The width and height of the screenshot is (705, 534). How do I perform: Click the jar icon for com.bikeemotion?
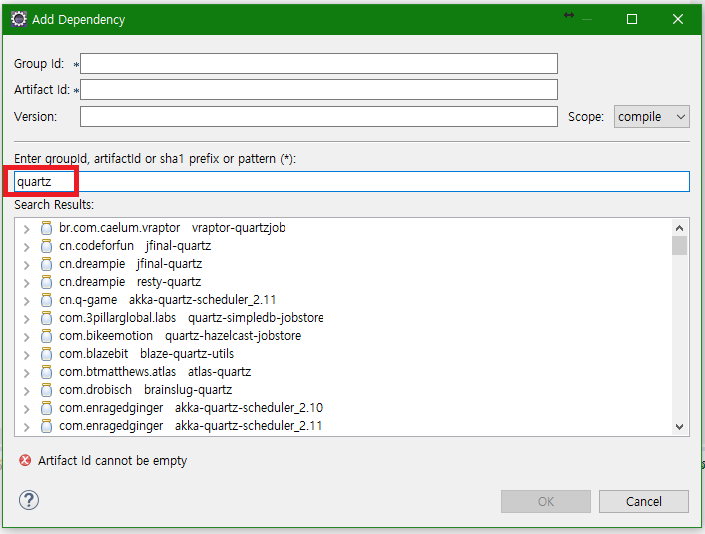[46, 336]
